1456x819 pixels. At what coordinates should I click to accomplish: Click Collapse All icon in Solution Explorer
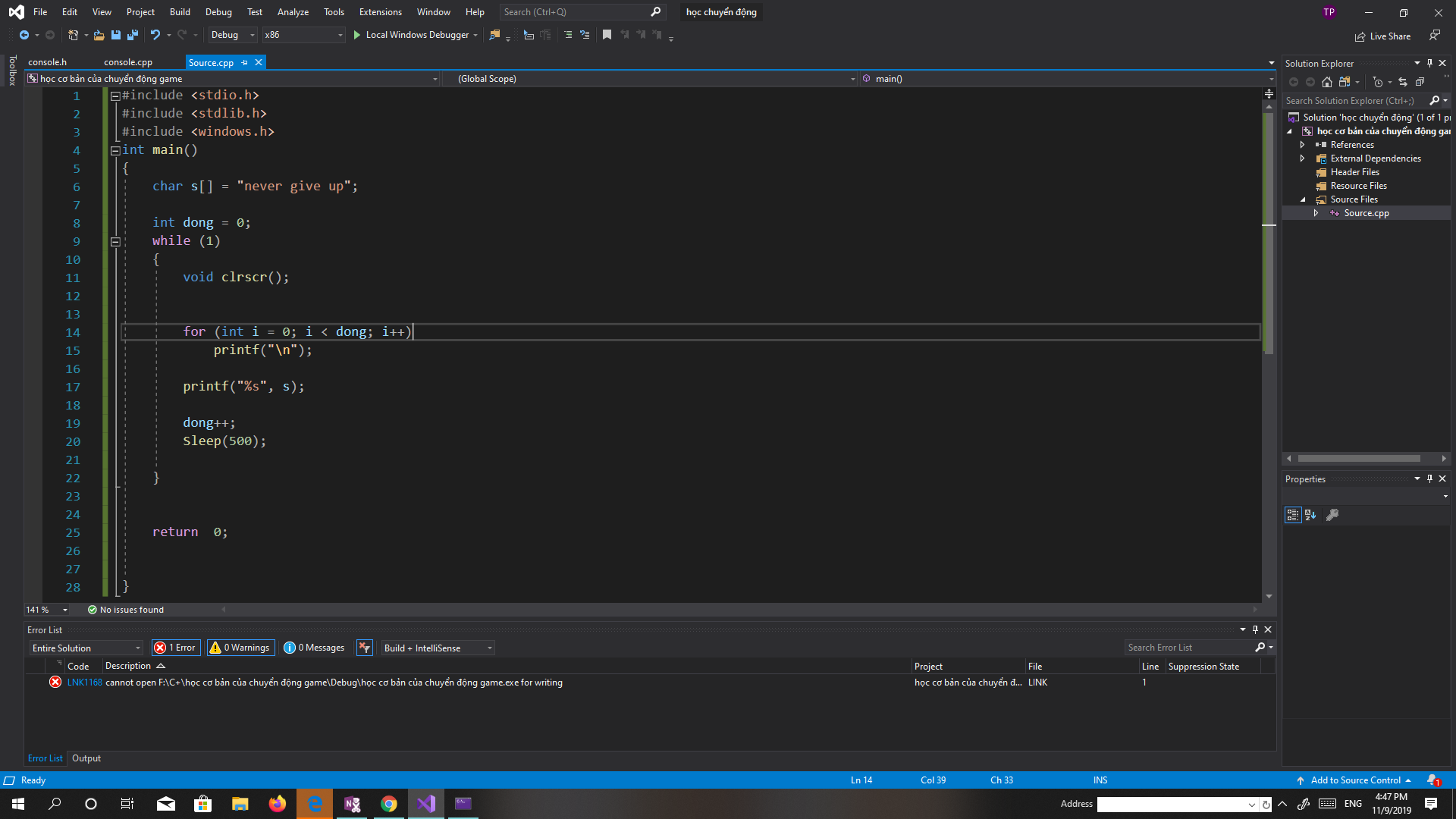(x=1420, y=82)
